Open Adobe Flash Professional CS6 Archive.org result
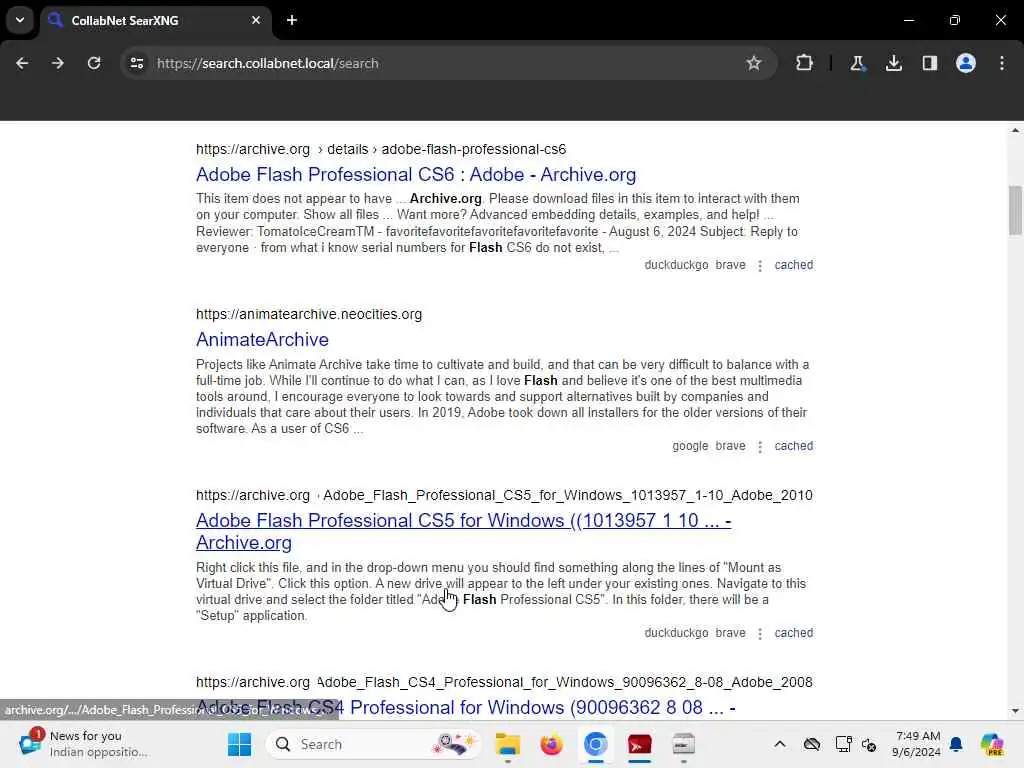The image size is (1024, 768). tap(415, 174)
